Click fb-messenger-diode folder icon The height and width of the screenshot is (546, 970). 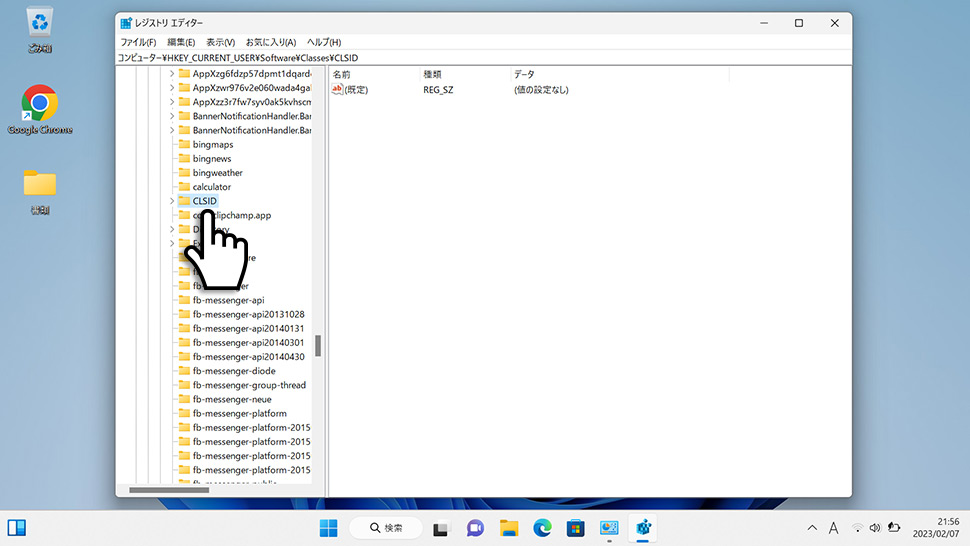[x=184, y=370]
